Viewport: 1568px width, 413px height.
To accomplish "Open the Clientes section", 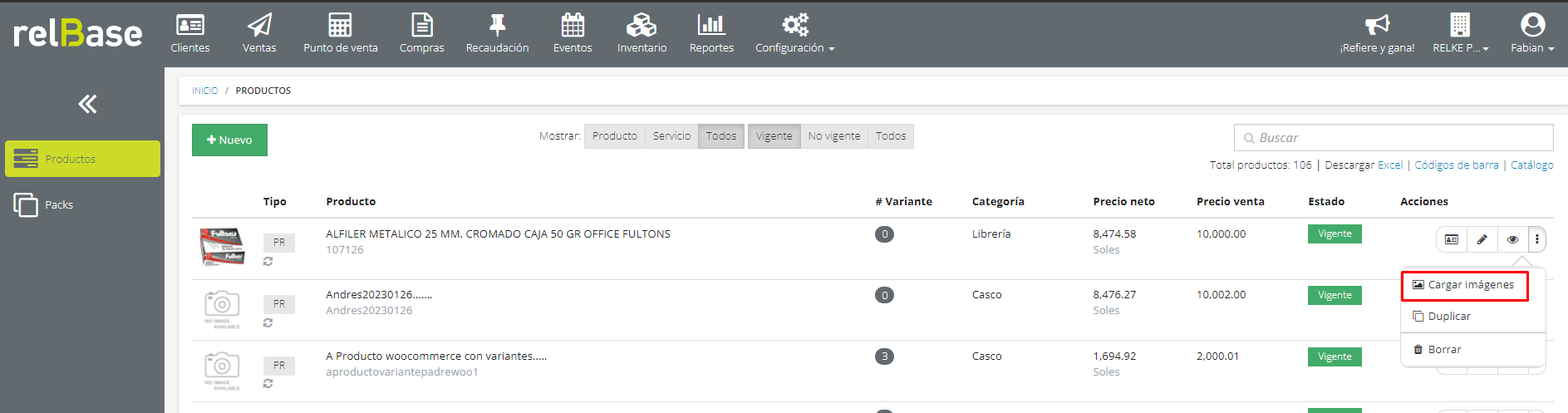I will [x=190, y=33].
